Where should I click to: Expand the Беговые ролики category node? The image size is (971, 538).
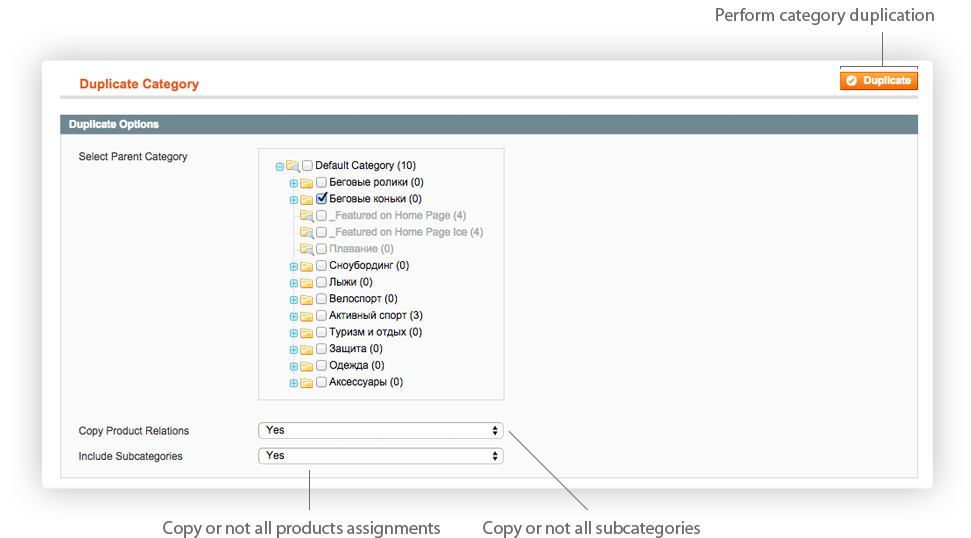click(x=294, y=183)
